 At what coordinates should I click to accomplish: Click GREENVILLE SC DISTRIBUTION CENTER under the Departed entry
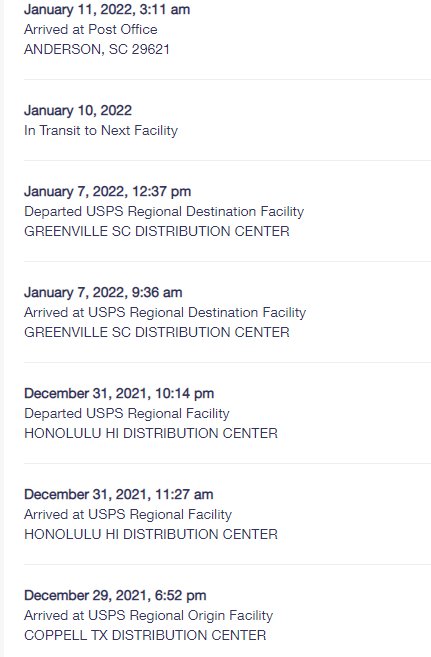157,231
